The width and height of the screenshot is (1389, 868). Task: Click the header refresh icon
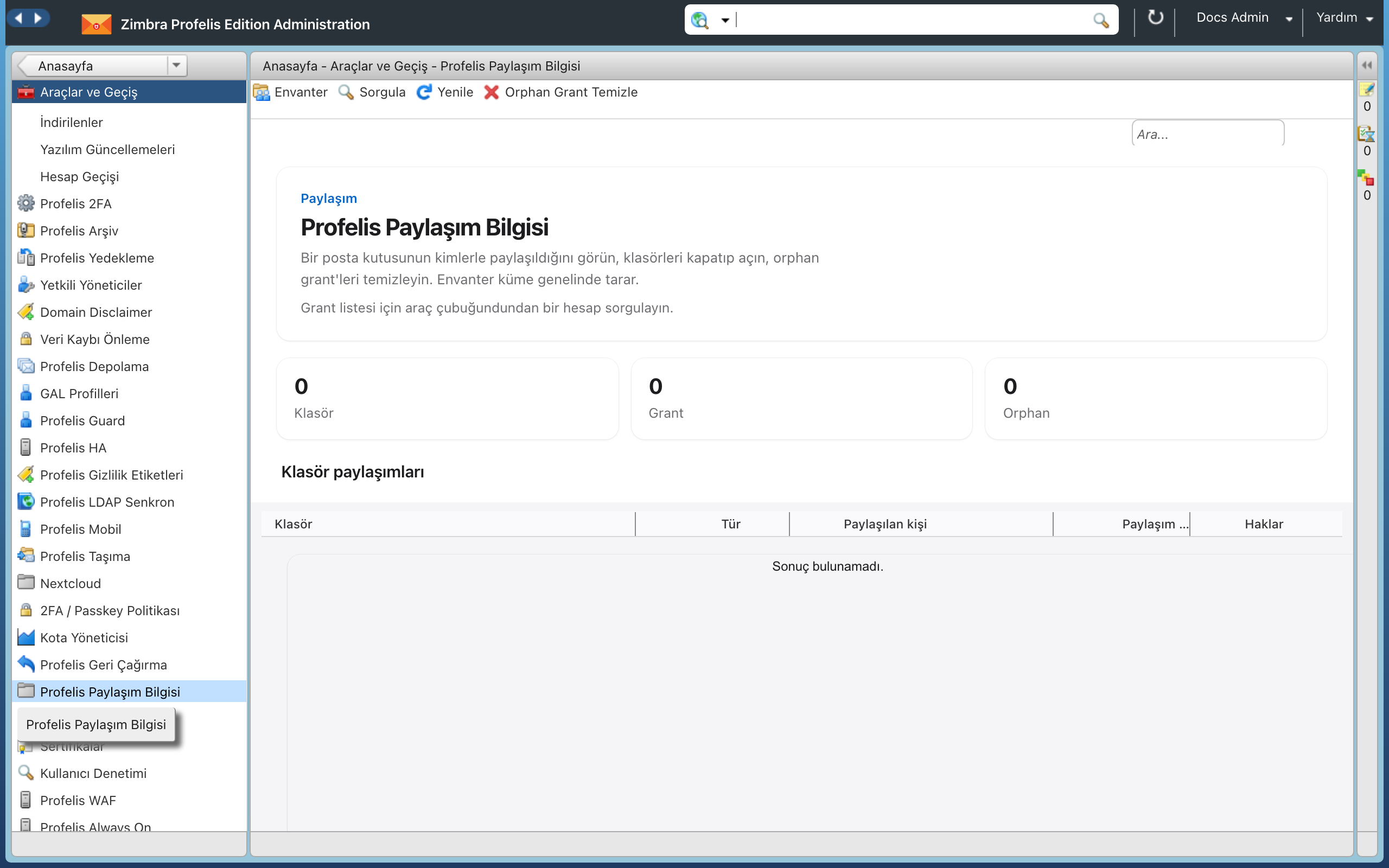click(x=1155, y=18)
